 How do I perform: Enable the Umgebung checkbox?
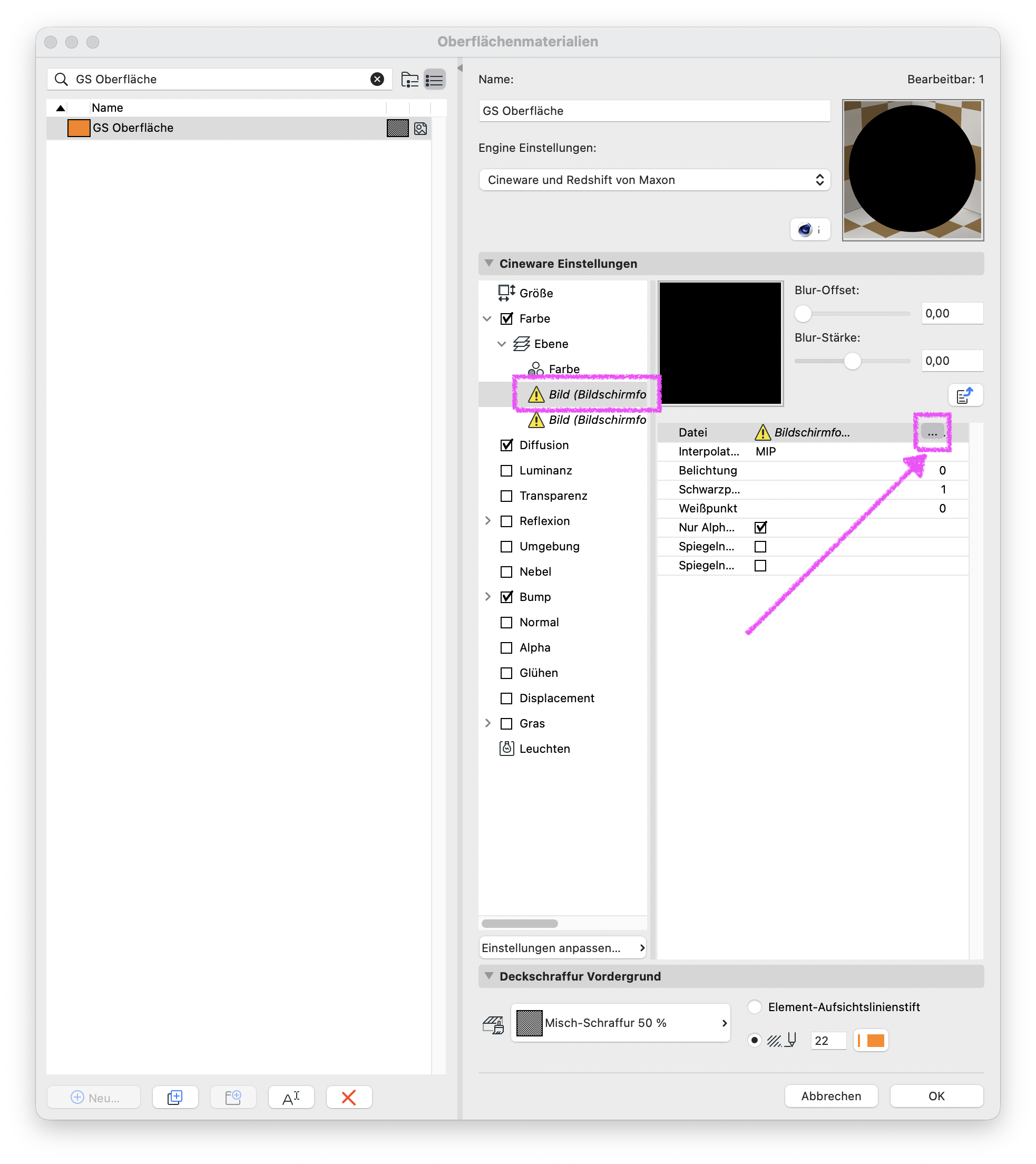coord(506,546)
